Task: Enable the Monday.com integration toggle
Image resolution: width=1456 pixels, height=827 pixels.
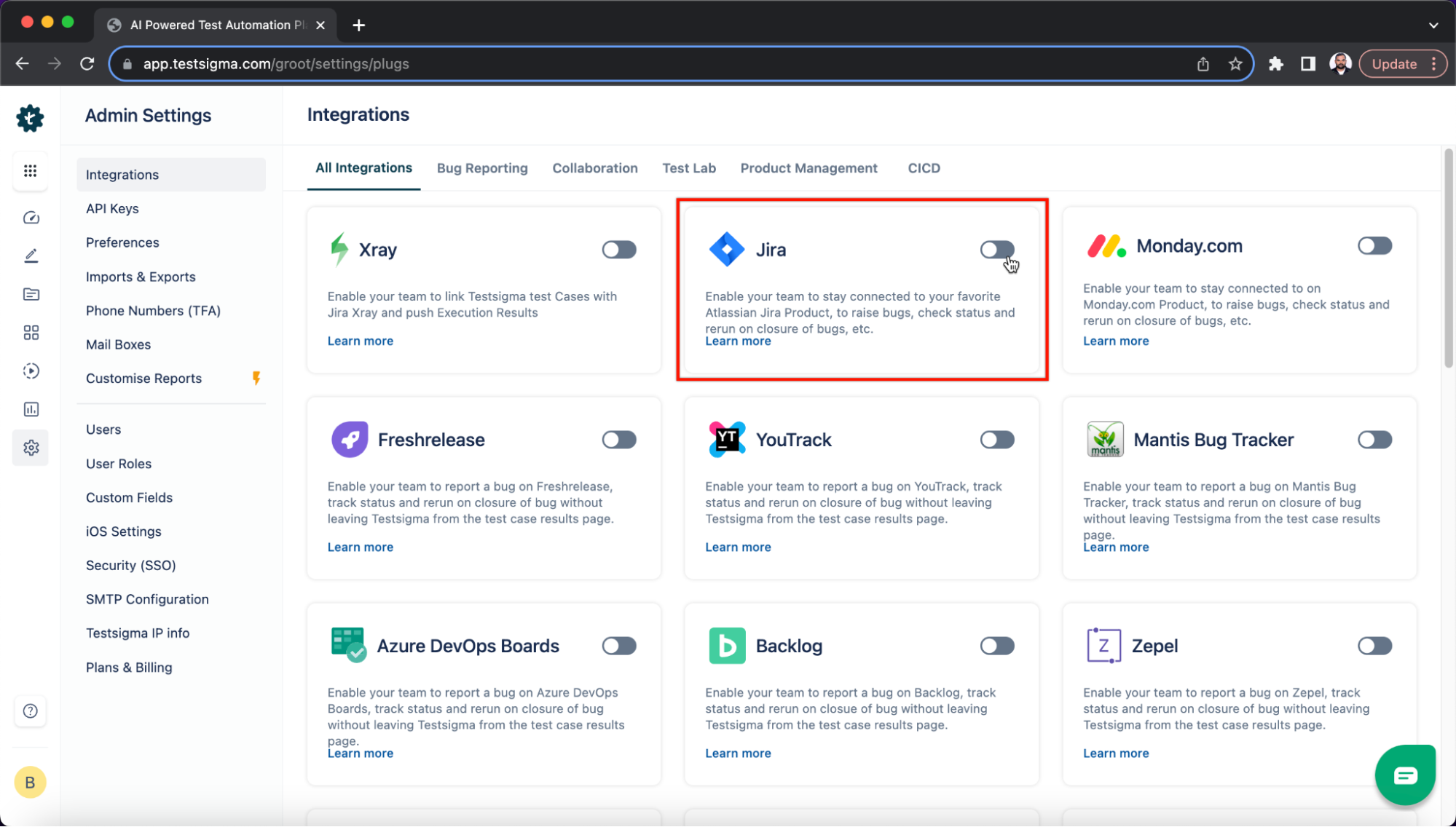Action: coord(1374,245)
